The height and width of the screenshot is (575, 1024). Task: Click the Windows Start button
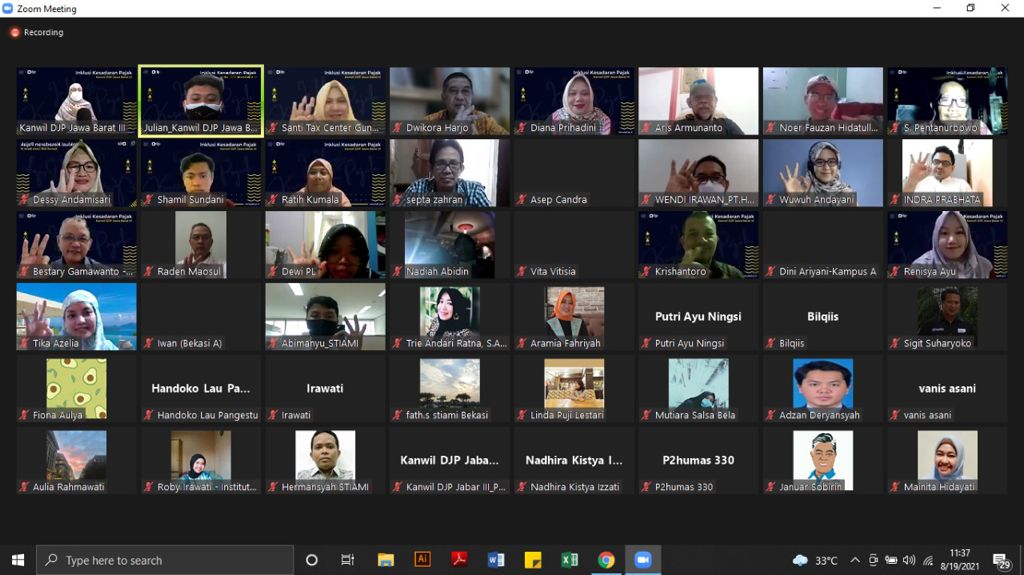pos(18,560)
